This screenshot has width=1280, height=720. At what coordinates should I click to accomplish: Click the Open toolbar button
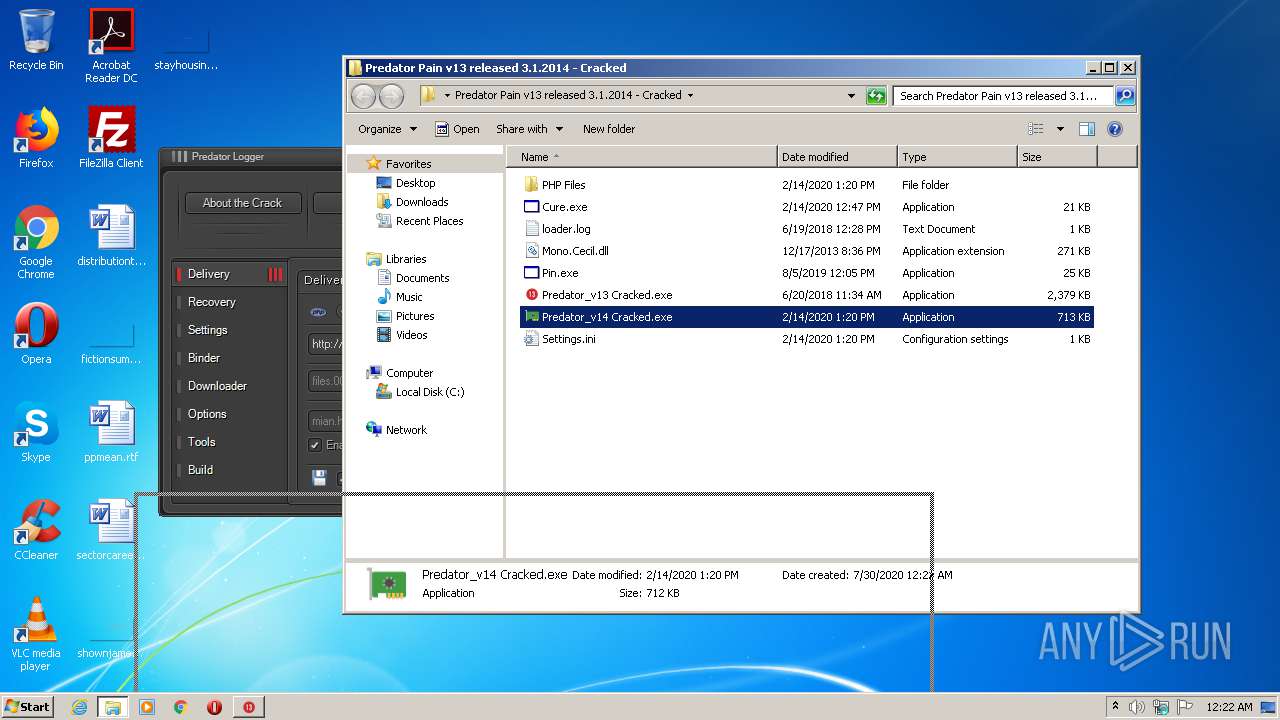coord(457,129)
